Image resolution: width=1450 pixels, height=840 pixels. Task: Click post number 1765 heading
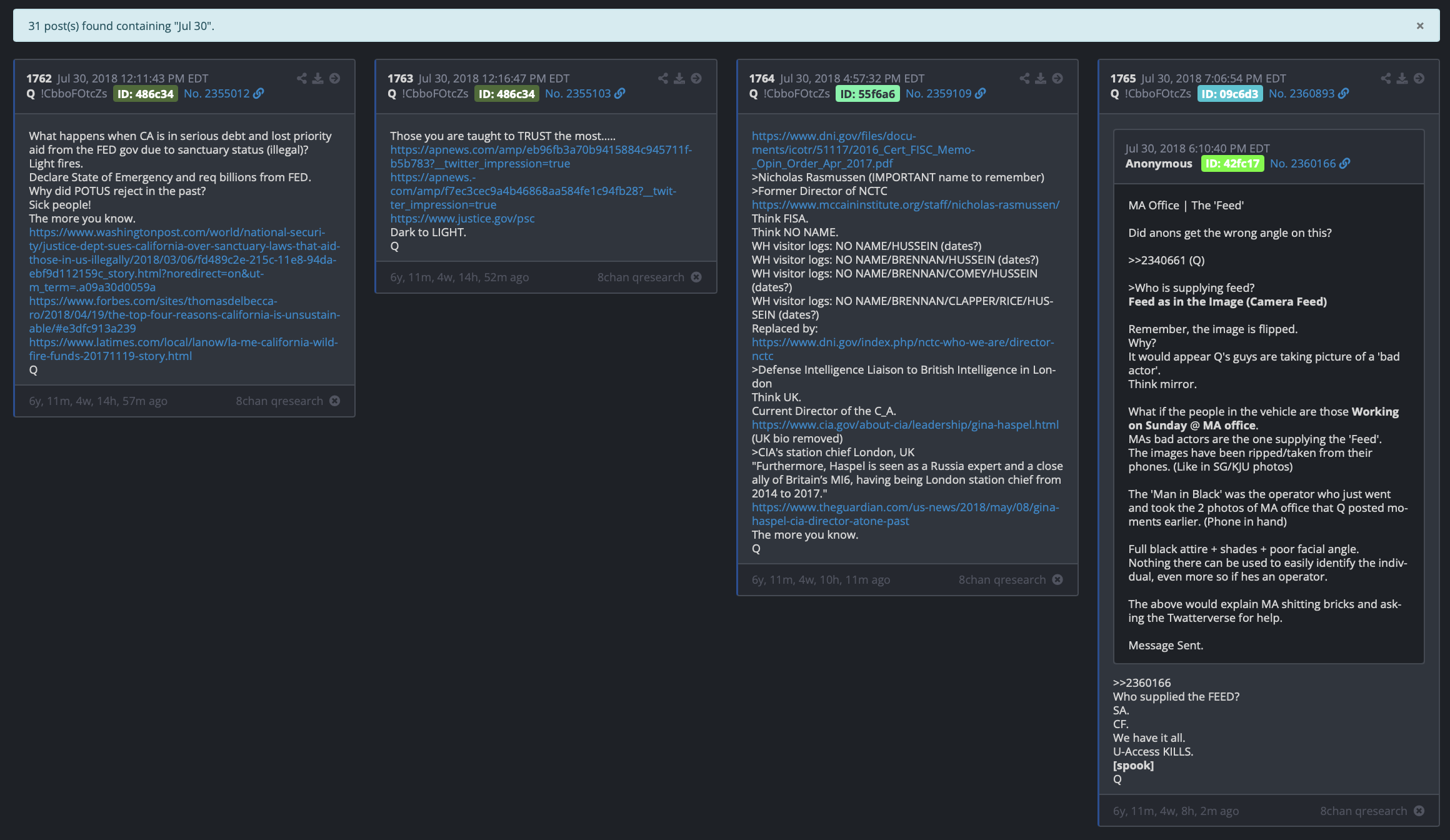(1122, 78)
